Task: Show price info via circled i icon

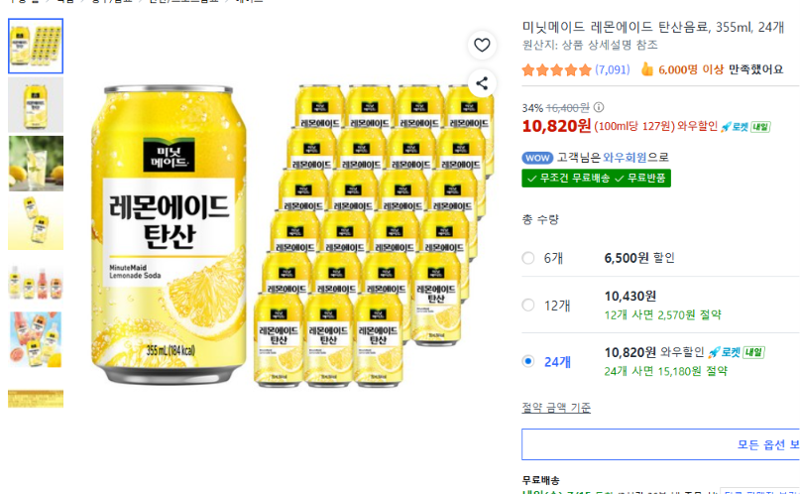Action: point(599,107)
